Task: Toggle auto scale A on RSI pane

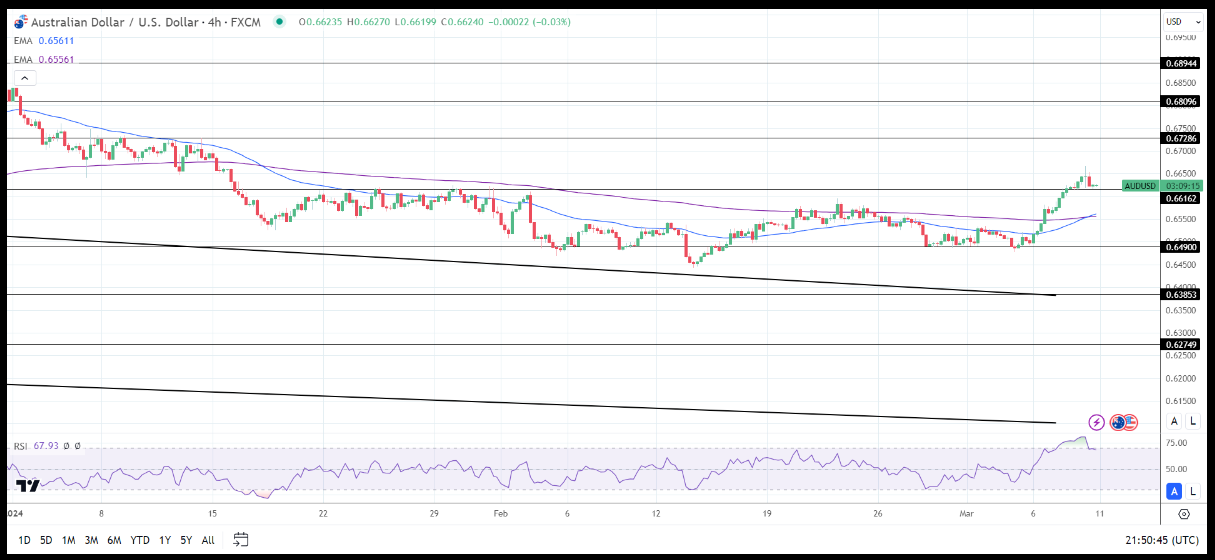Action: [1174, 491]
